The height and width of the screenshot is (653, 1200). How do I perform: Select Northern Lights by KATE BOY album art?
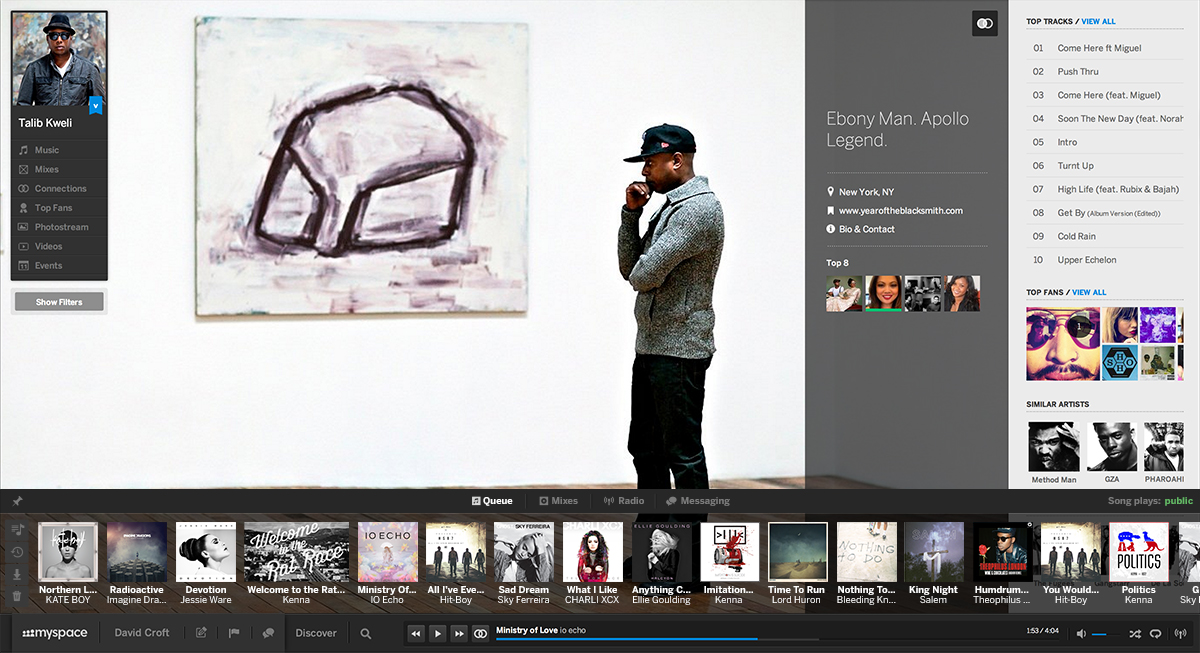[x=68, y=551]
